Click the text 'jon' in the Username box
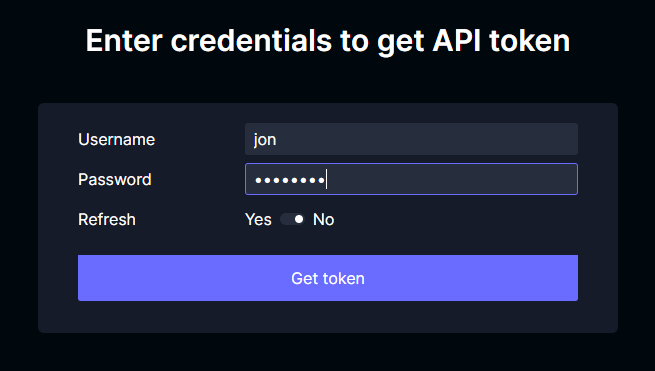 click(x=265, y=140)
